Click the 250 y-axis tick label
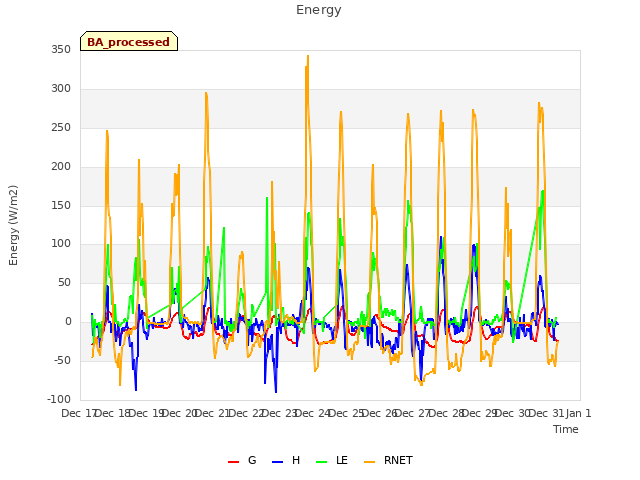The width and height of the screenshot is (640, 480). pos(61,128)
